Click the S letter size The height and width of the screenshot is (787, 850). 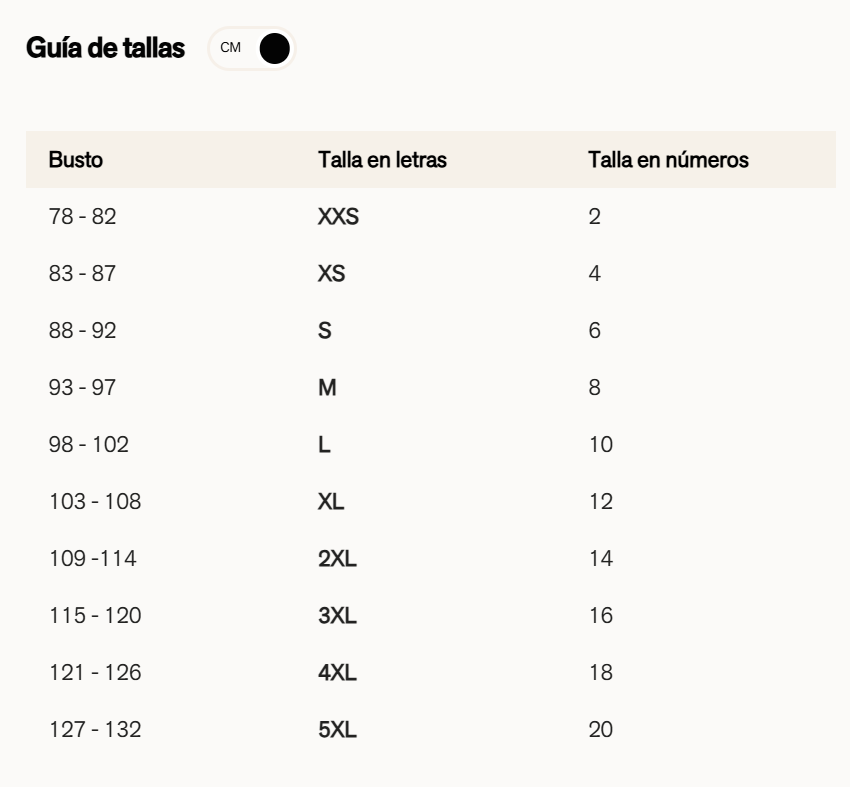coord(324,330)
